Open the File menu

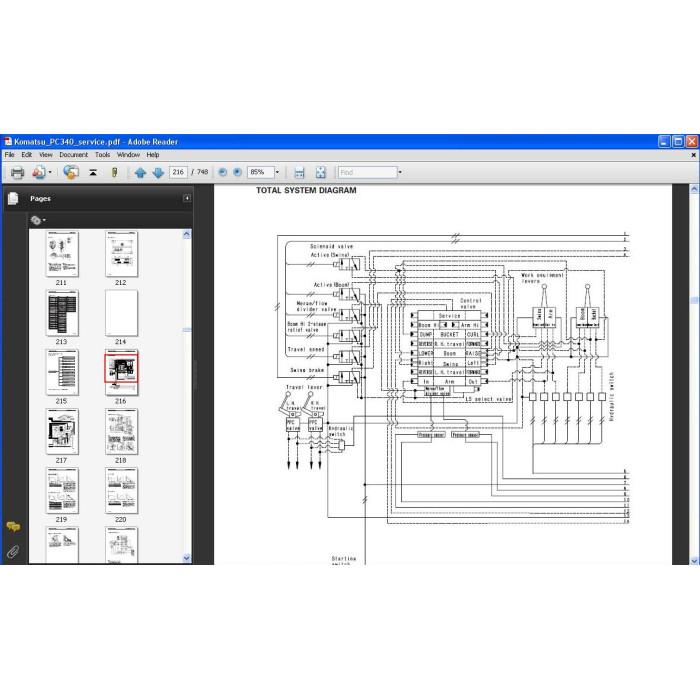(9, 155)
